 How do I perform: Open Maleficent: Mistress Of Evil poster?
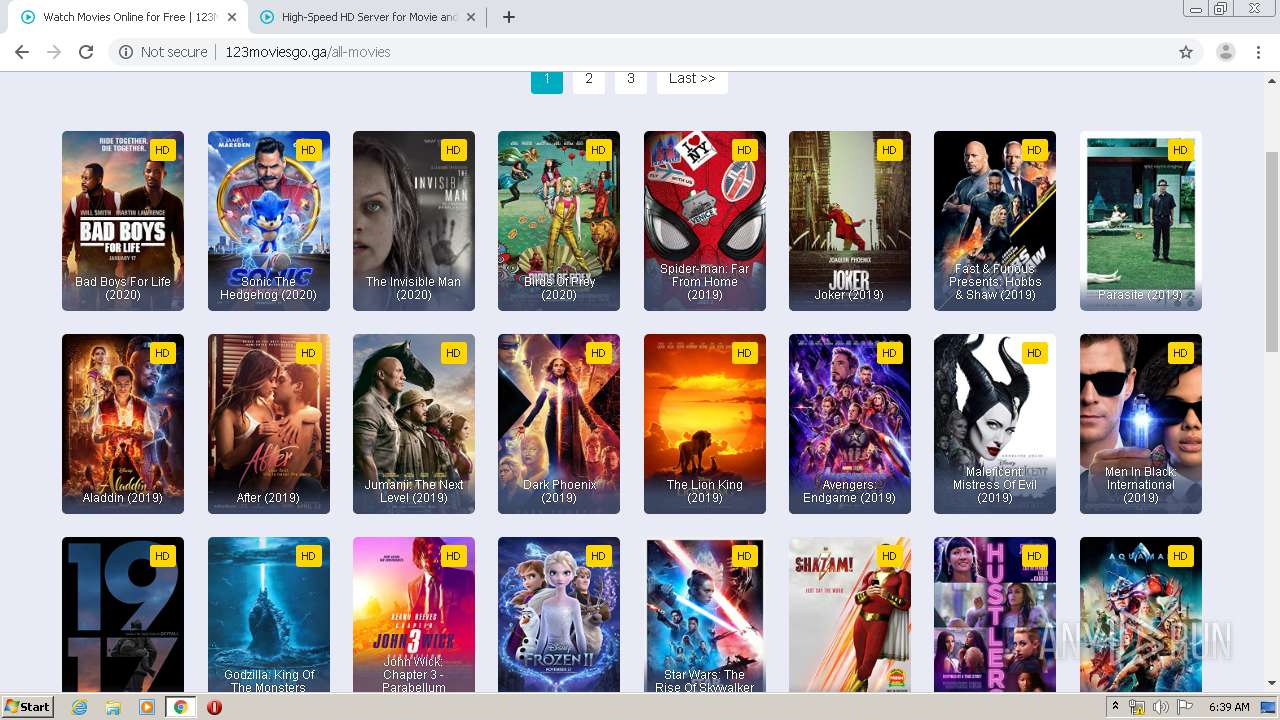pyautogui.click(x=995, y=424)
